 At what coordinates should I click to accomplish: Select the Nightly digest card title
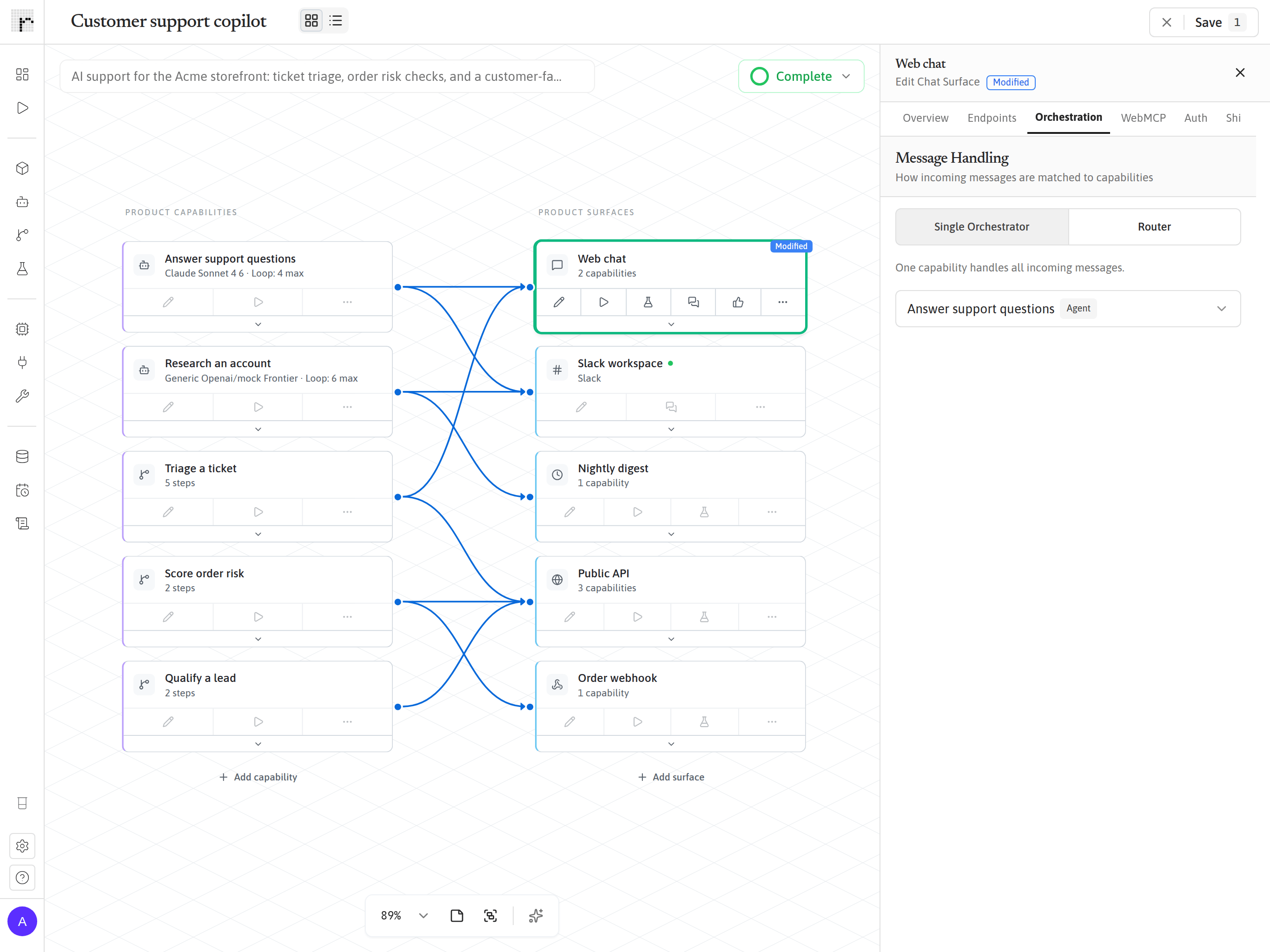point(613,469)
